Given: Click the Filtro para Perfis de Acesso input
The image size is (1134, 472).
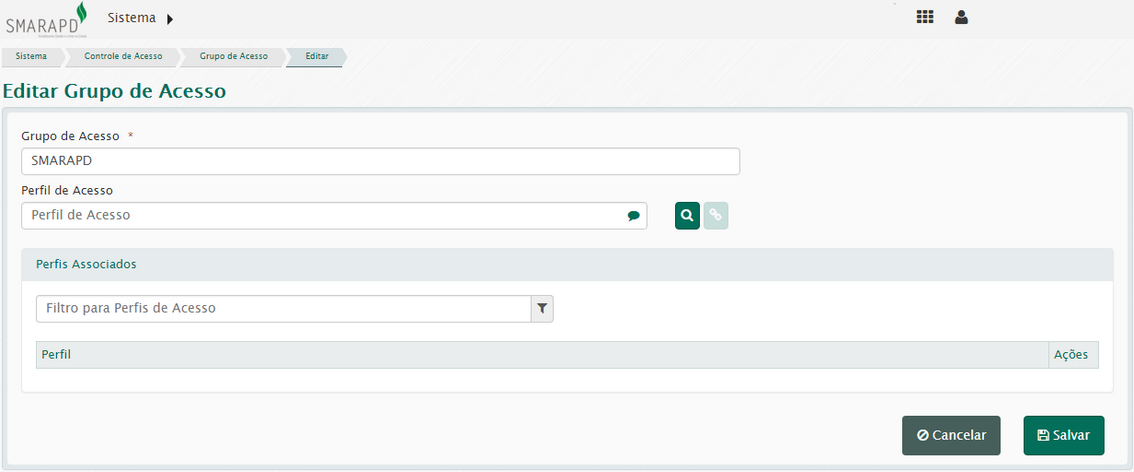Looking at the screenshot, I should [283, 309].
